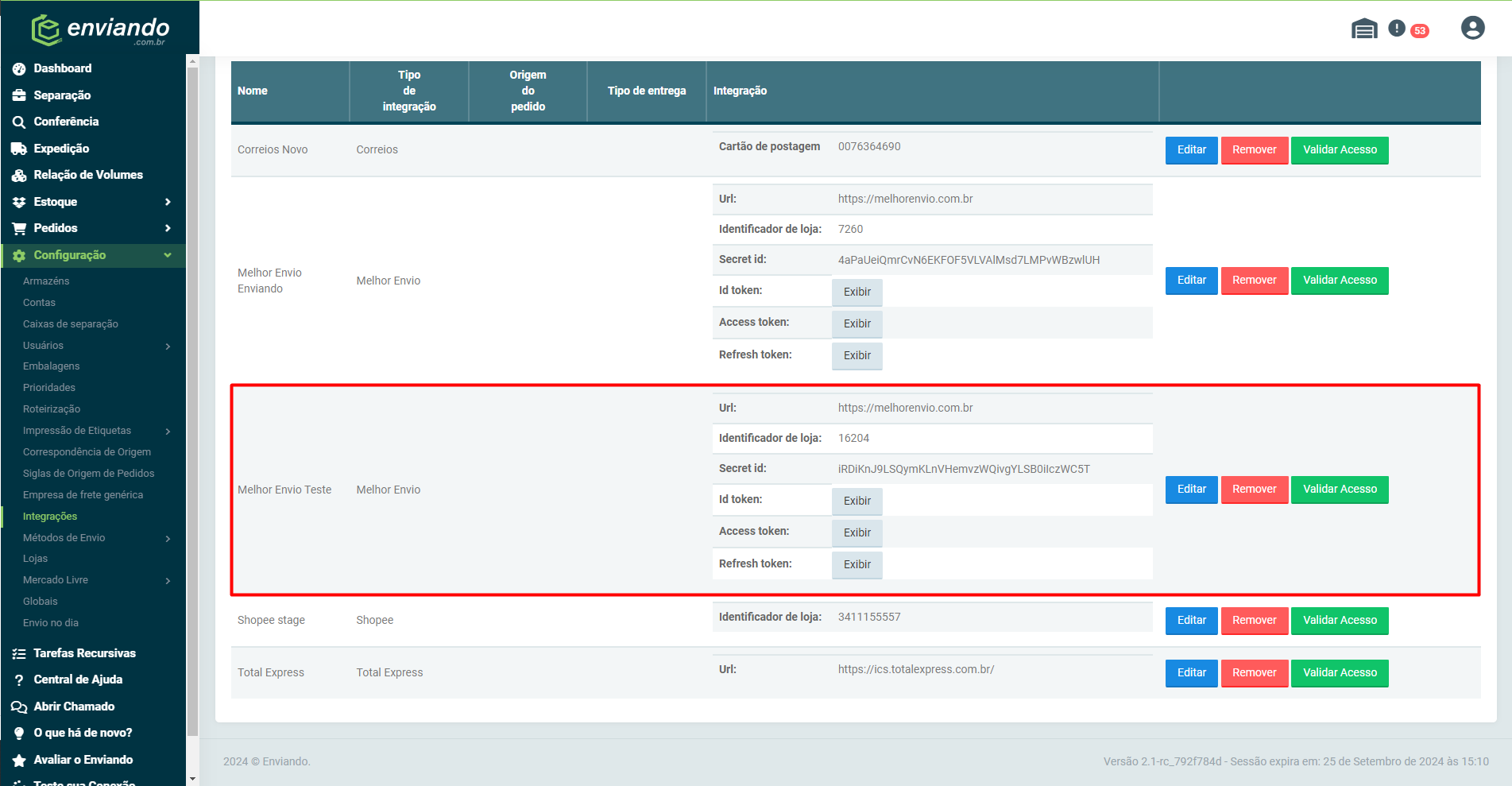Show Refresh token for Melhor Envio Teste
The image size is (1512, 786).
pos(857,565)
